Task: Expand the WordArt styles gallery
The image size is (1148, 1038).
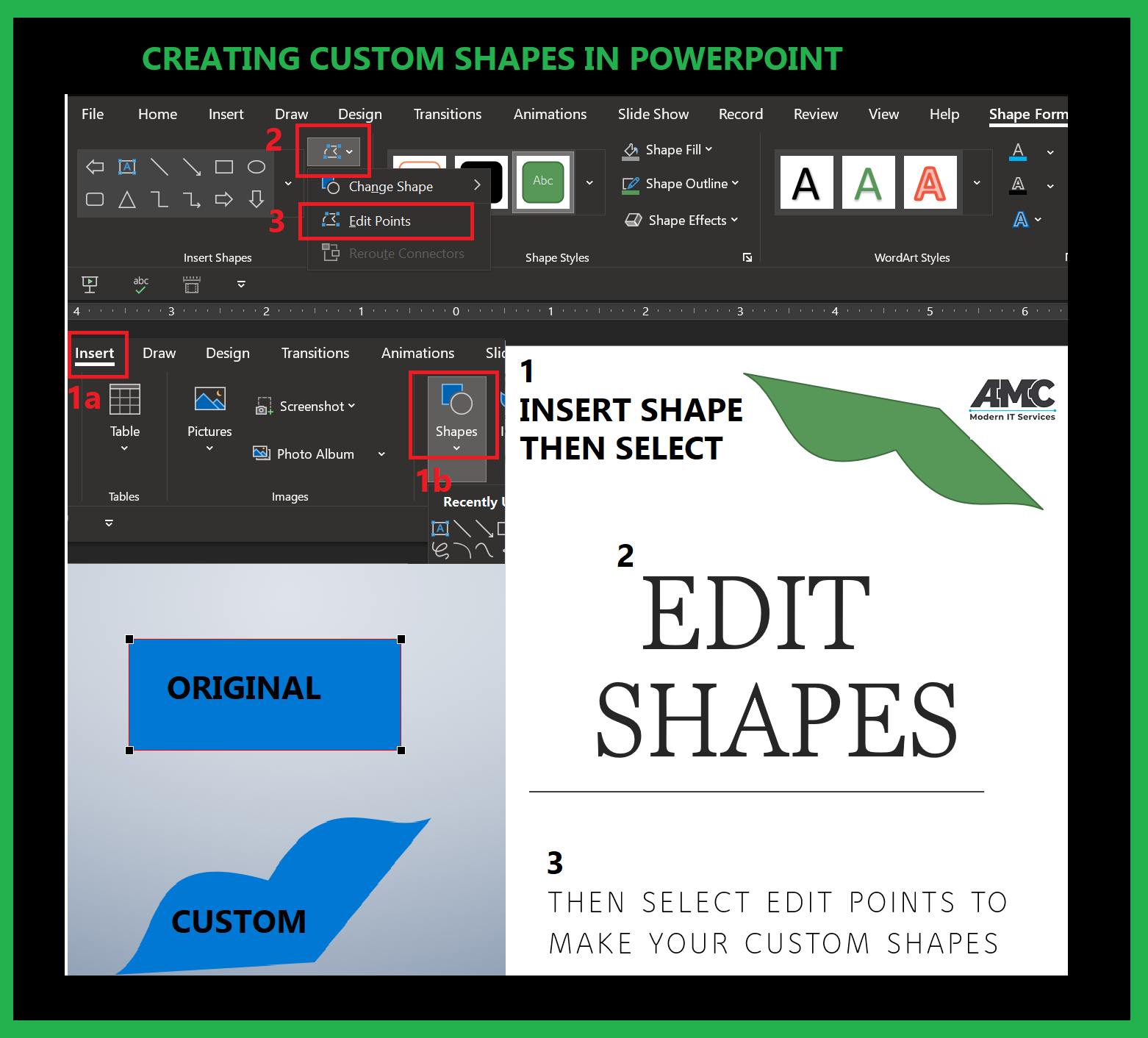Action: click(977, 182)
